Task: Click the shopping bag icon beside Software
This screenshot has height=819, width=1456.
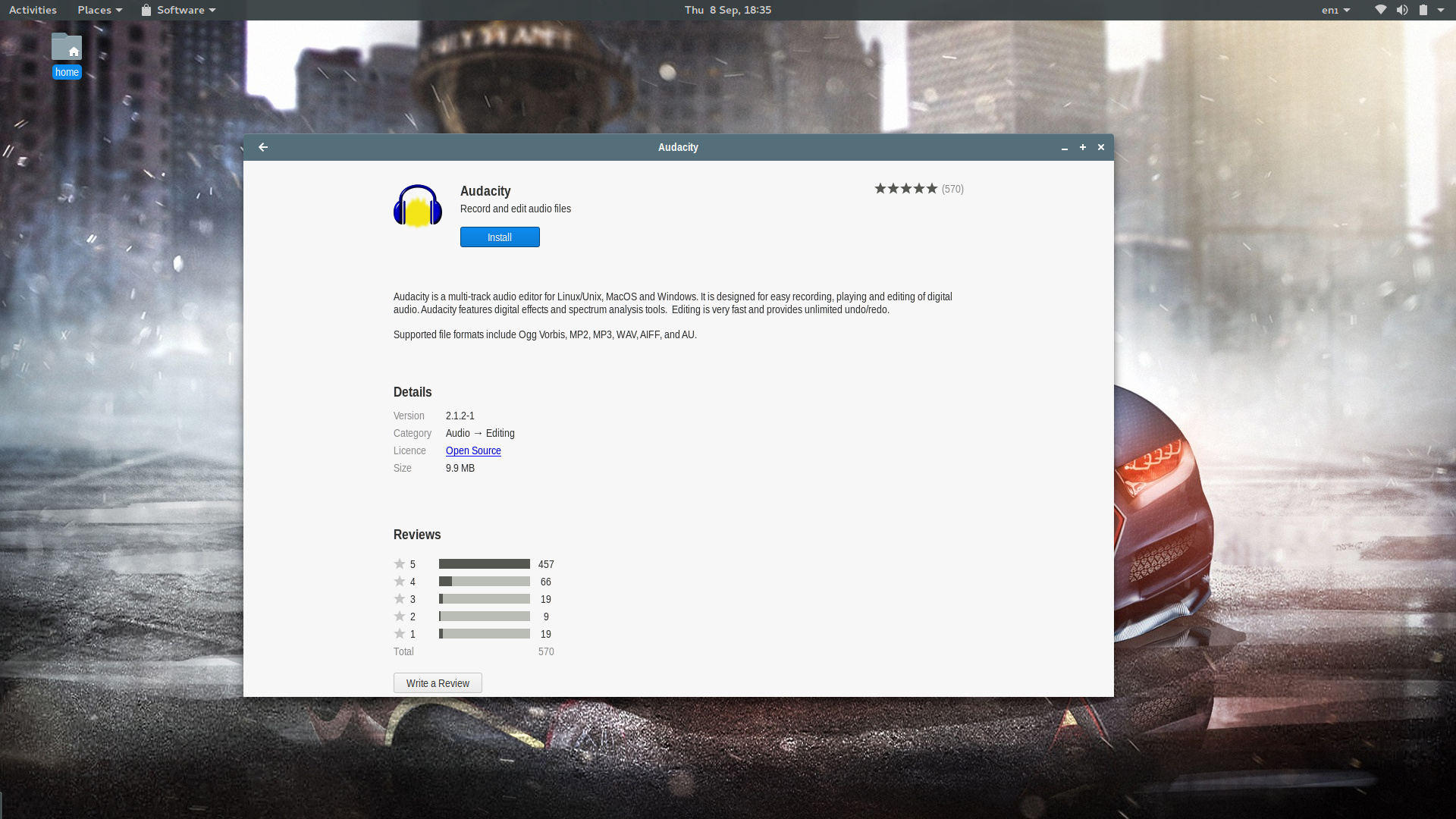Action: pyautogui.click(x=146, y=10)
